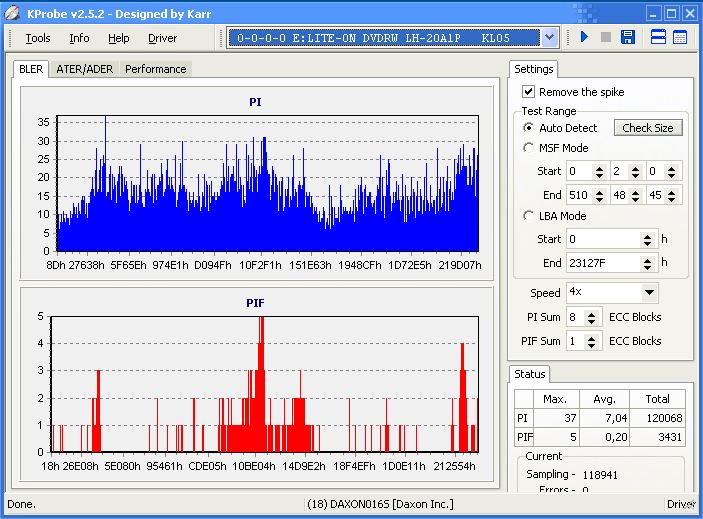Screen dimensions: 703x519
Task: Select the MSF Mode radio button
Action: 529,148
